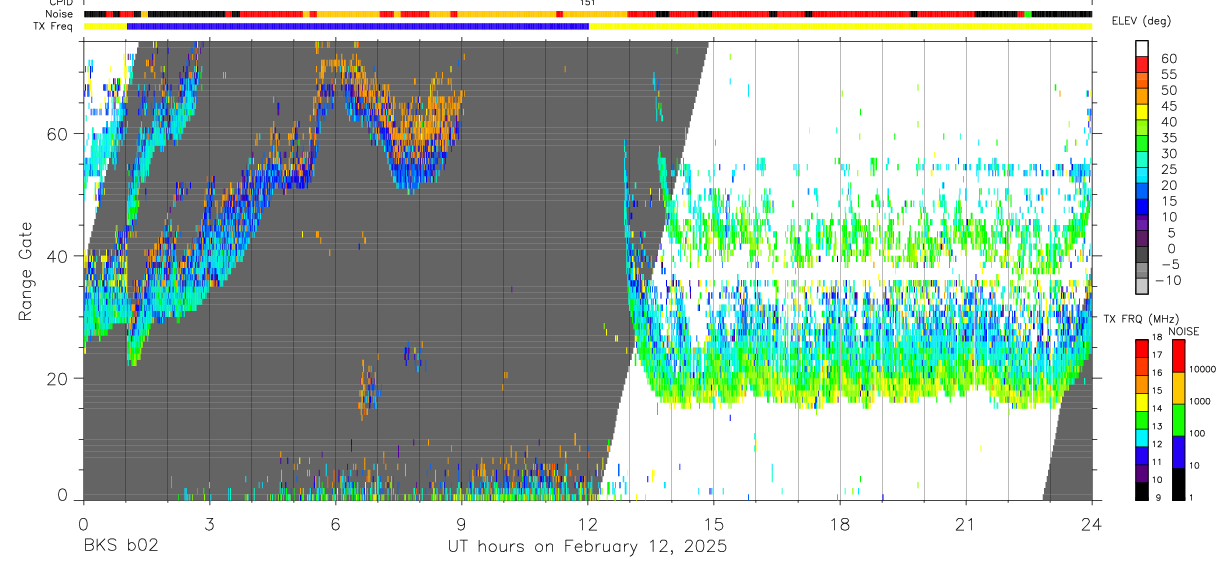Click the 9 tick label on the UT hours axis
The height and width of the screenshot is (567, 1228).
point(461,524)
